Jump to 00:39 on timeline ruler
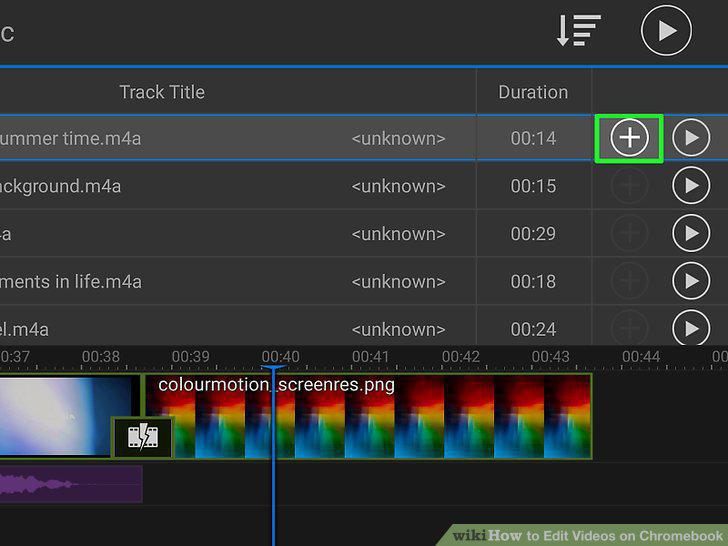Image resolution: width=728 pixels, height=546 pixels. click(190, 357)
